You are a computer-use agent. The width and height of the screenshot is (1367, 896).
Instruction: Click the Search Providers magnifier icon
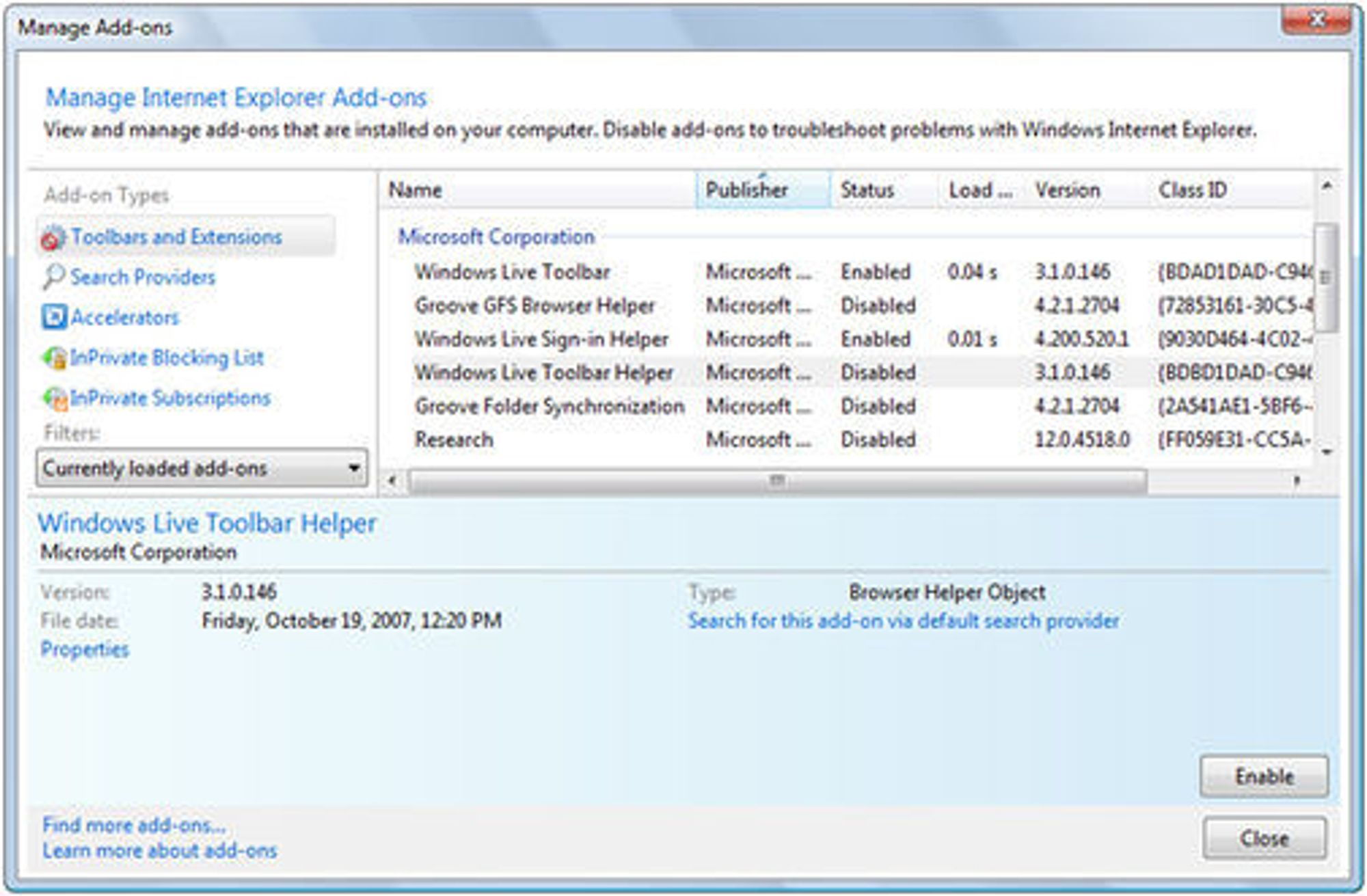tap(54, 277)
